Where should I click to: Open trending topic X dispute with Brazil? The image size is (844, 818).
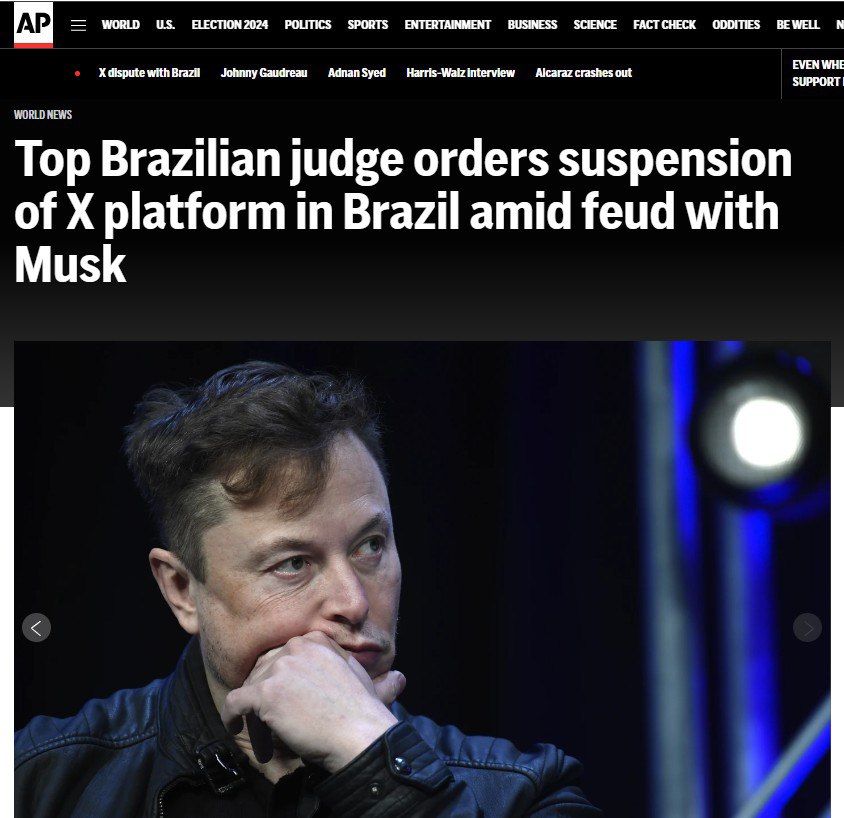pos(149,73)
